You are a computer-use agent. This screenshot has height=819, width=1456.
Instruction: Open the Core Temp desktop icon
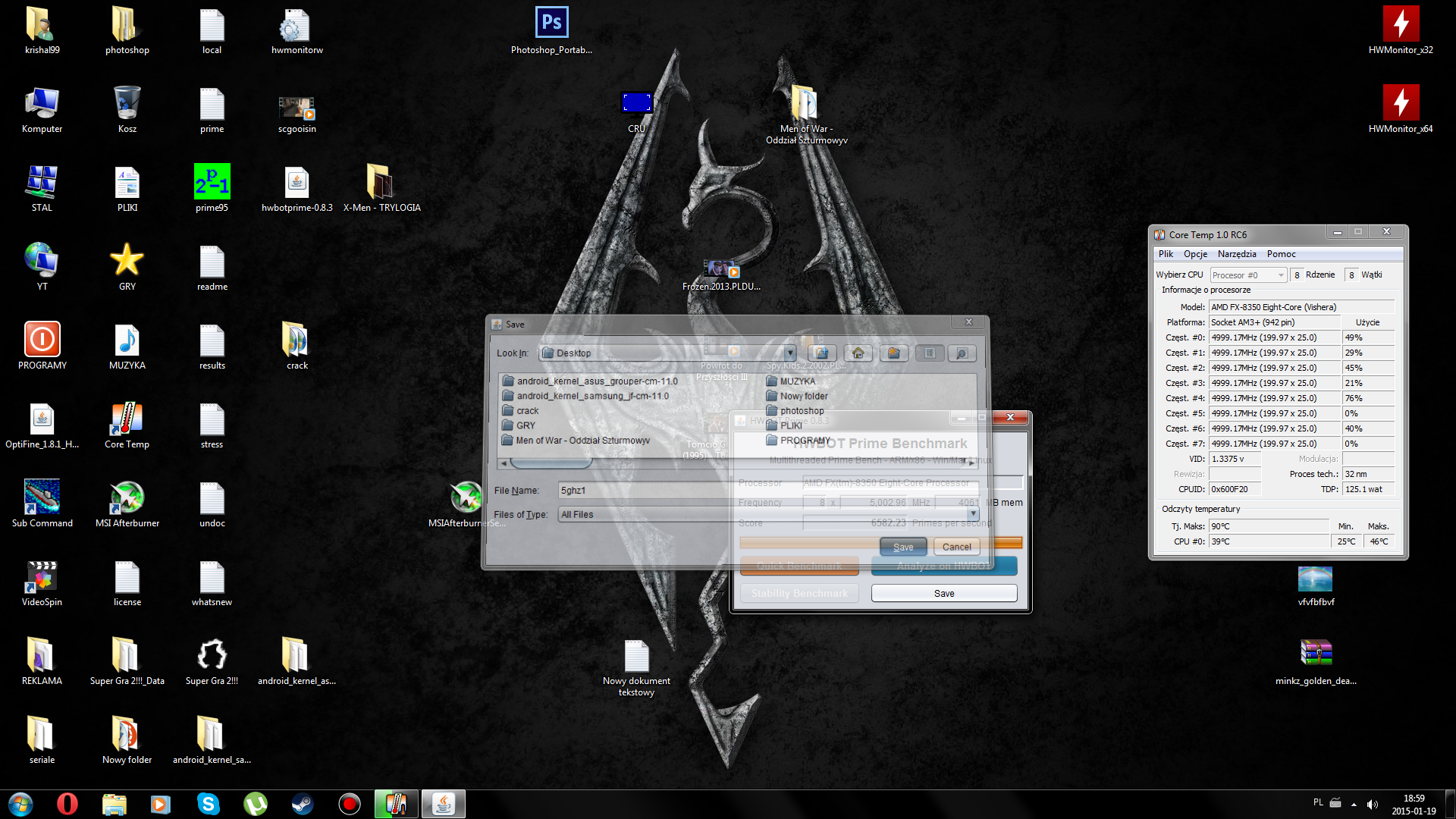click(127, 425)
